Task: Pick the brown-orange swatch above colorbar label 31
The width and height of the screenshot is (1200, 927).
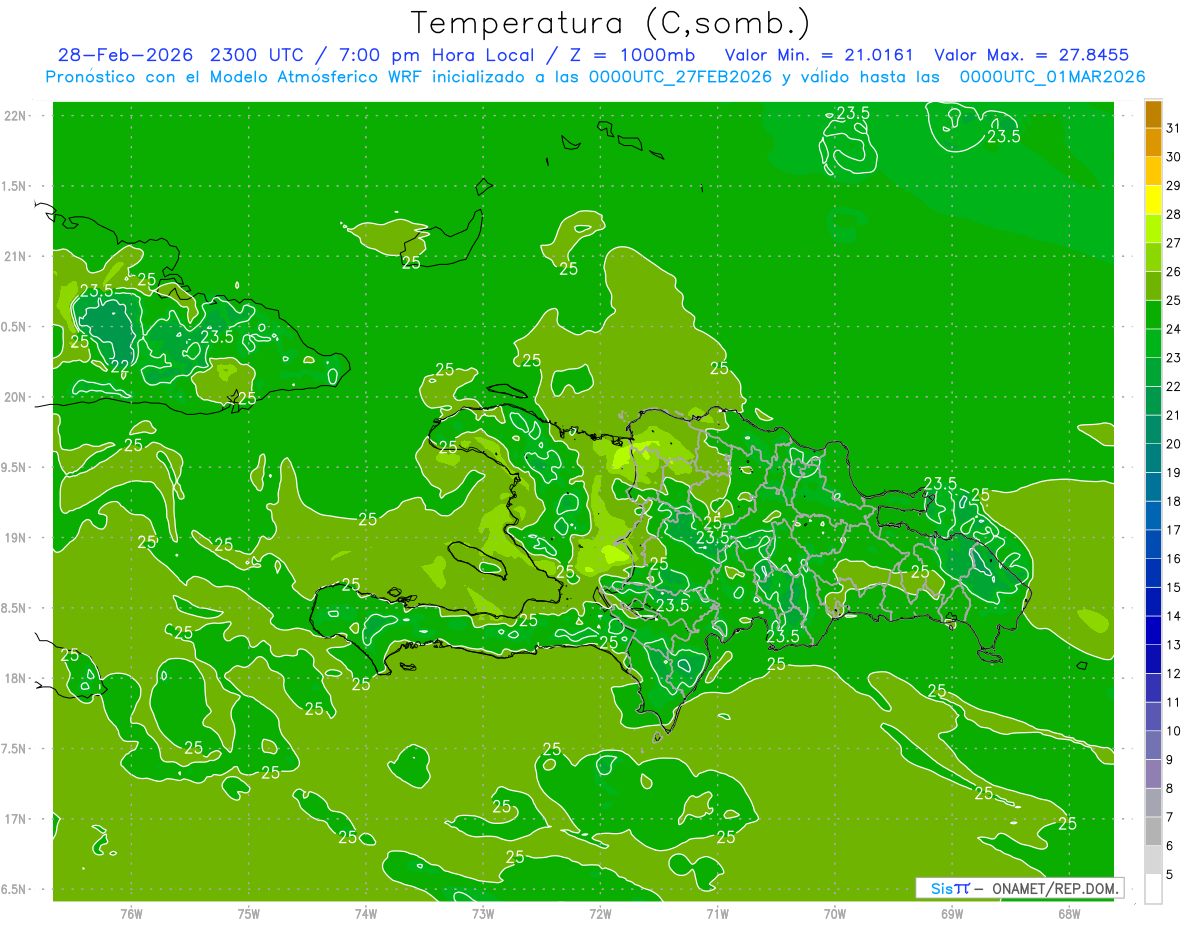Action: pos(1153,114)
